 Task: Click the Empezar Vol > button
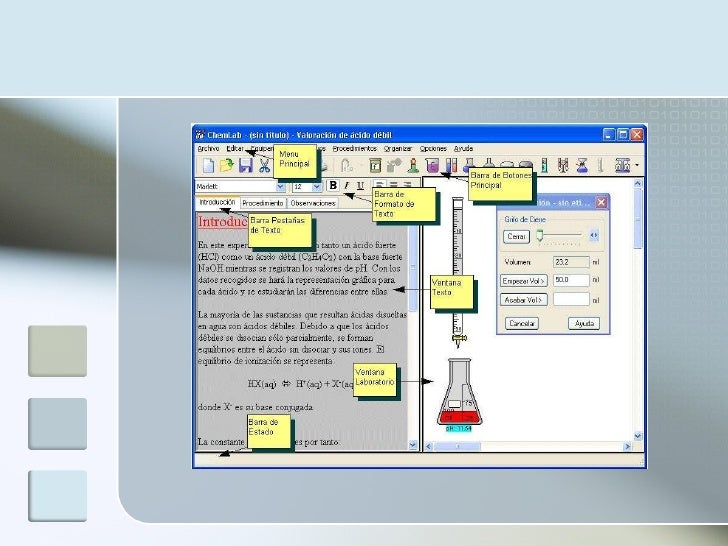(524, 281)
